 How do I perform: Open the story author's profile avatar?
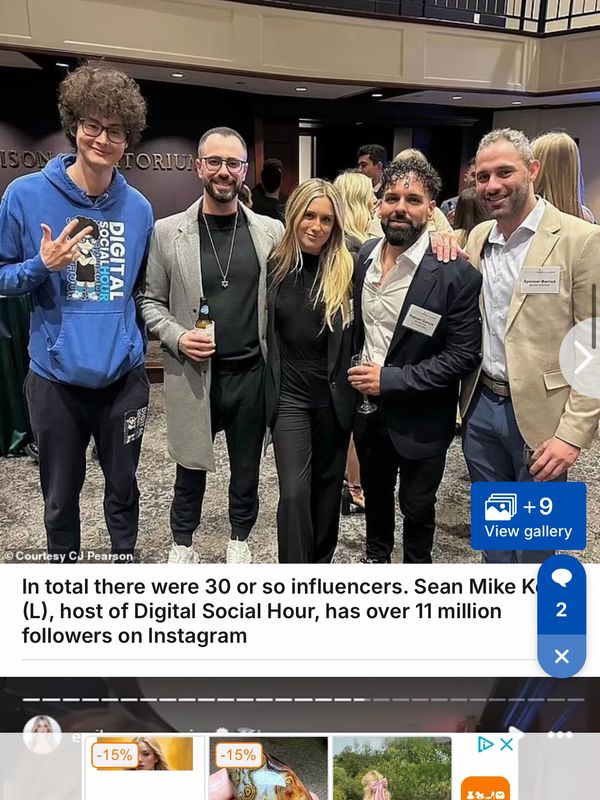42,734
